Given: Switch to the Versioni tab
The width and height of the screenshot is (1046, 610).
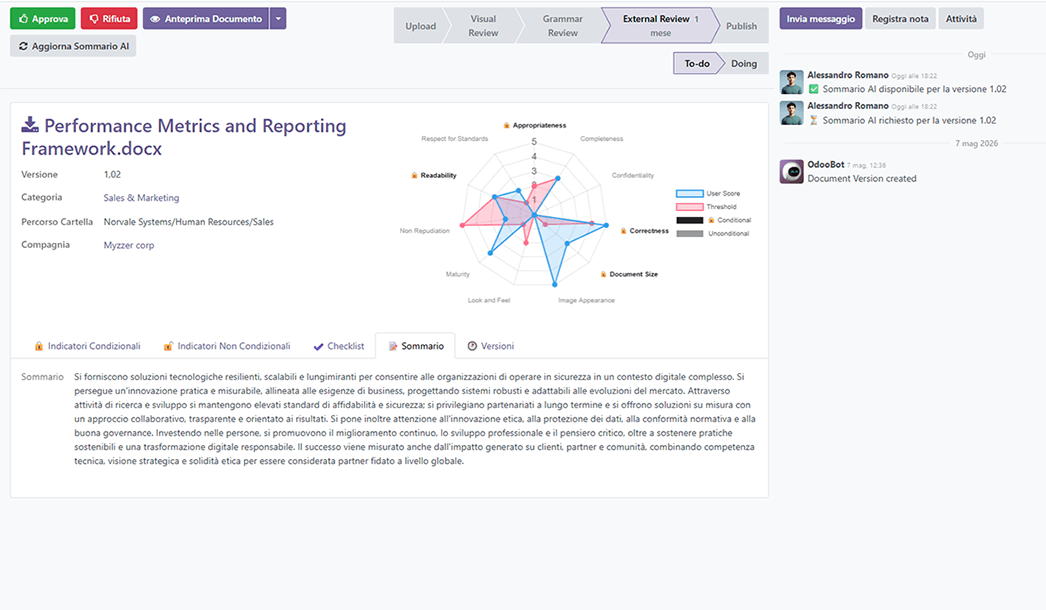Looking at the screenshot, I should [490, 346].
